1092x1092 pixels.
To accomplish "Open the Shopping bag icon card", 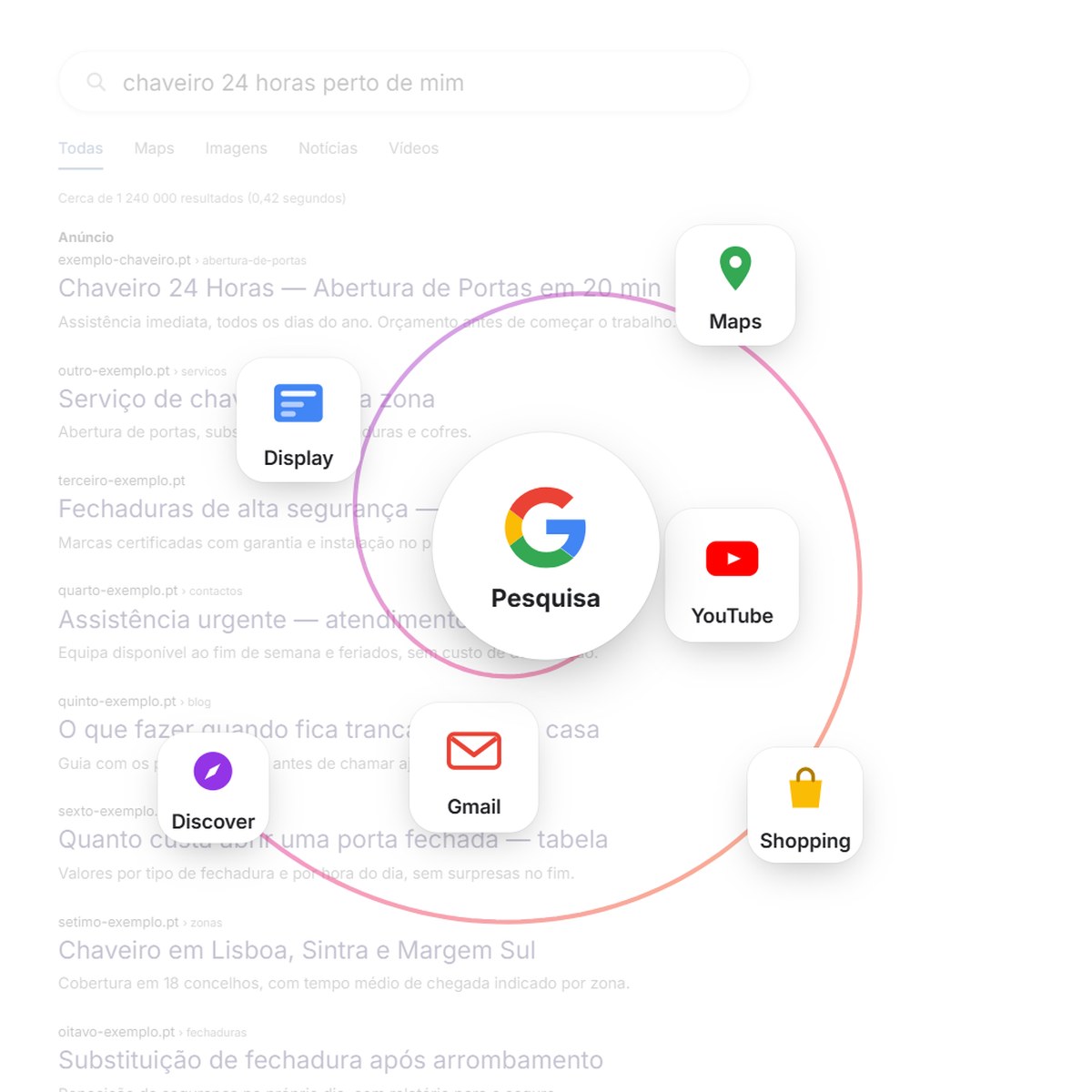I will point(805,804).
